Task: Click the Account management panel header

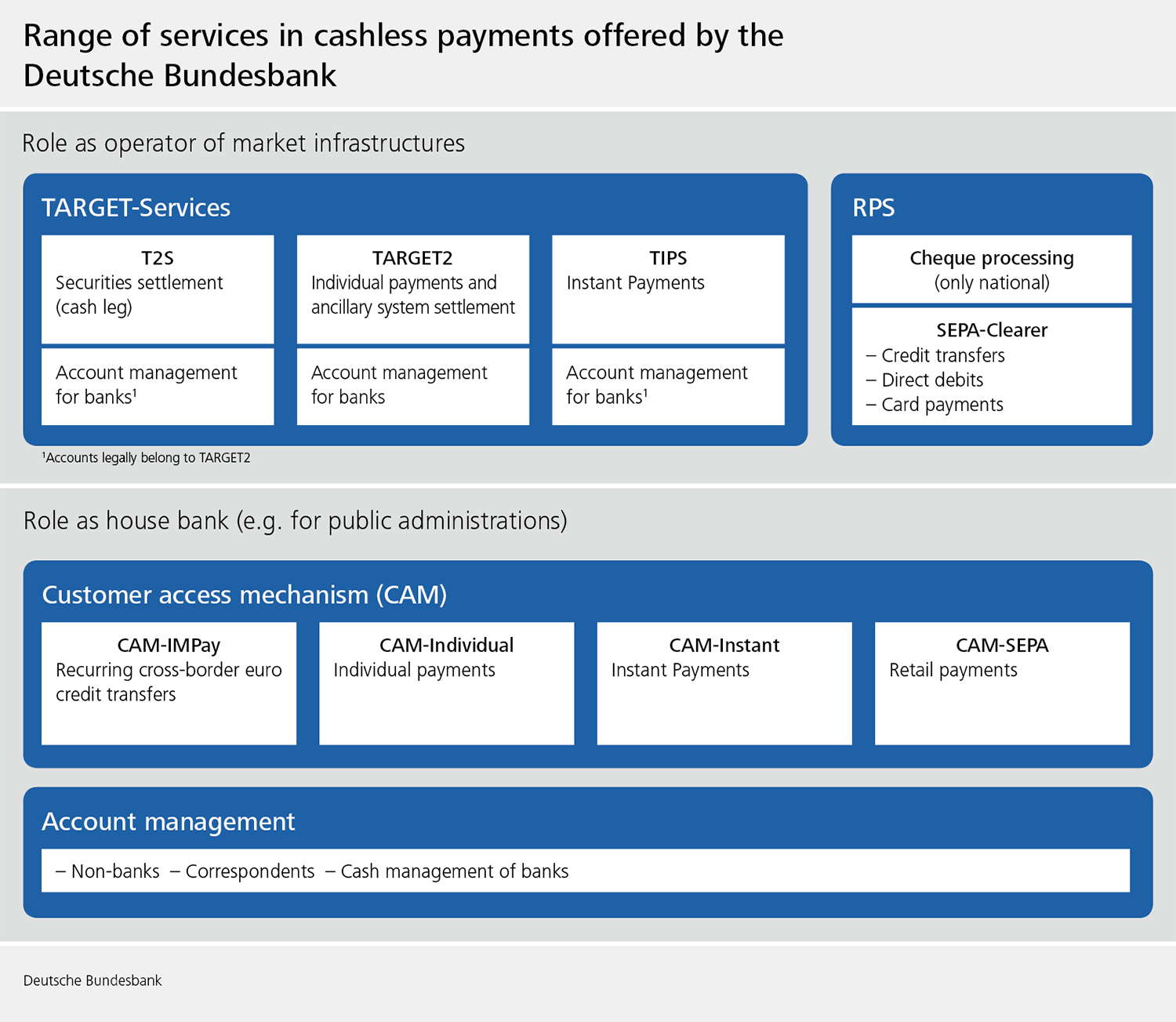Action: 169,821
